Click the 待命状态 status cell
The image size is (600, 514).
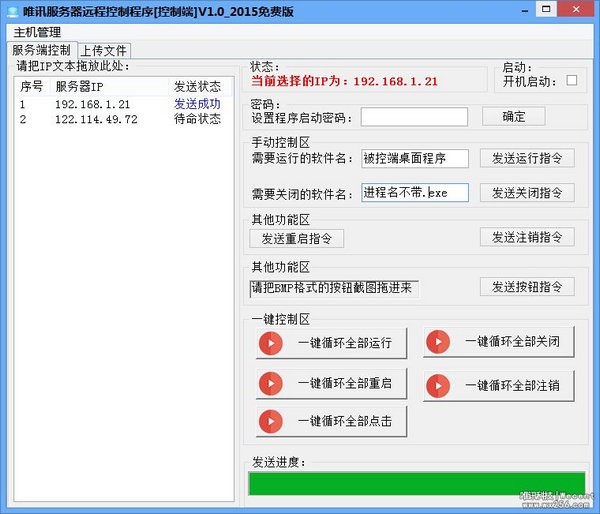point(197,119)
